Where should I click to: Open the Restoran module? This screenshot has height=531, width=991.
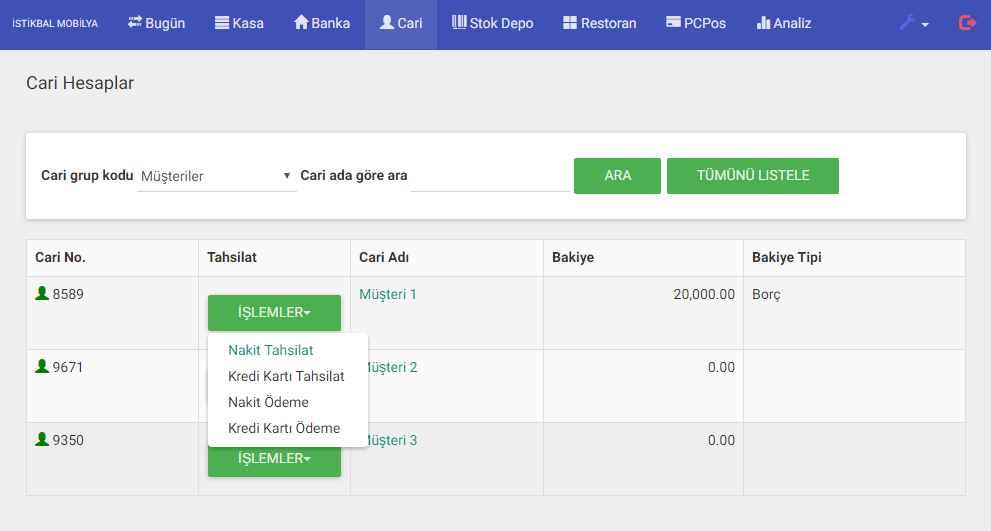[x=599, y=23]
